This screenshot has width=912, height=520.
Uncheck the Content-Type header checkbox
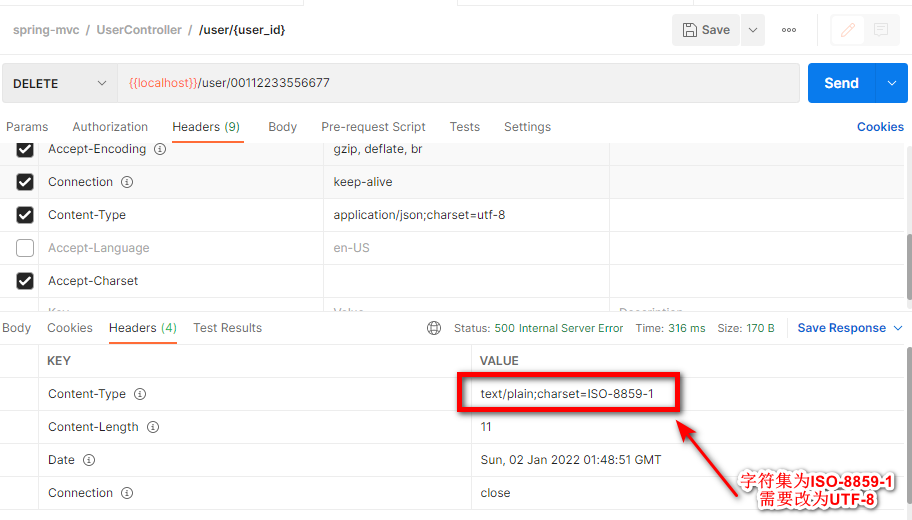pyautogui.click(x=24, y=215)
